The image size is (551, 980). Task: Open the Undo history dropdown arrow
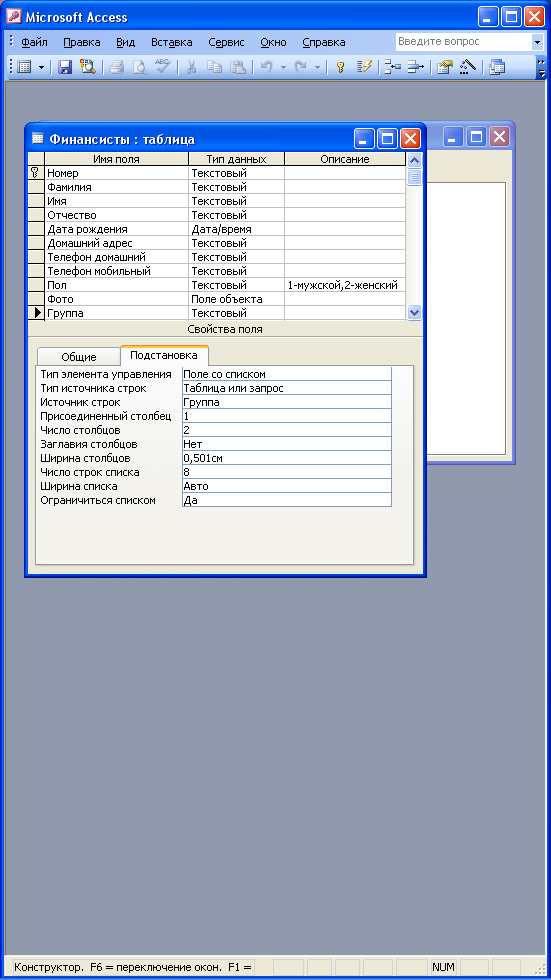coord(283,67)
